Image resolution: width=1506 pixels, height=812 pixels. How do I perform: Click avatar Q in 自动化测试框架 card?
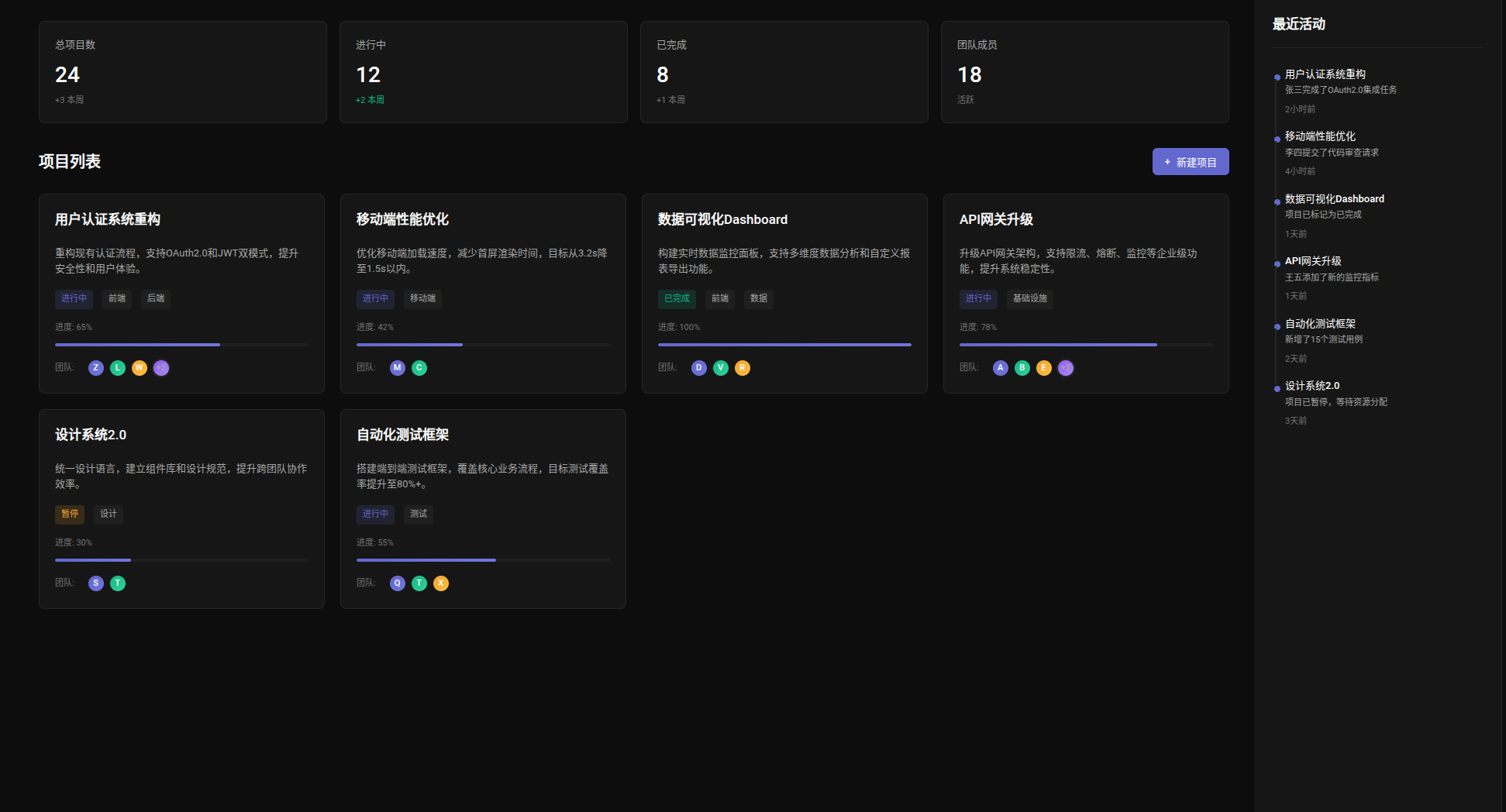[x=398, y=583]
